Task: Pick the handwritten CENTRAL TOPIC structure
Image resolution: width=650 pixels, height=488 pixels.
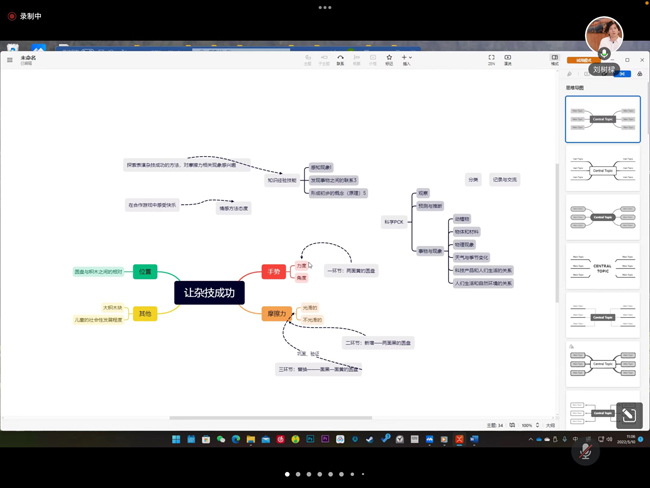Action: click(603, 266)
